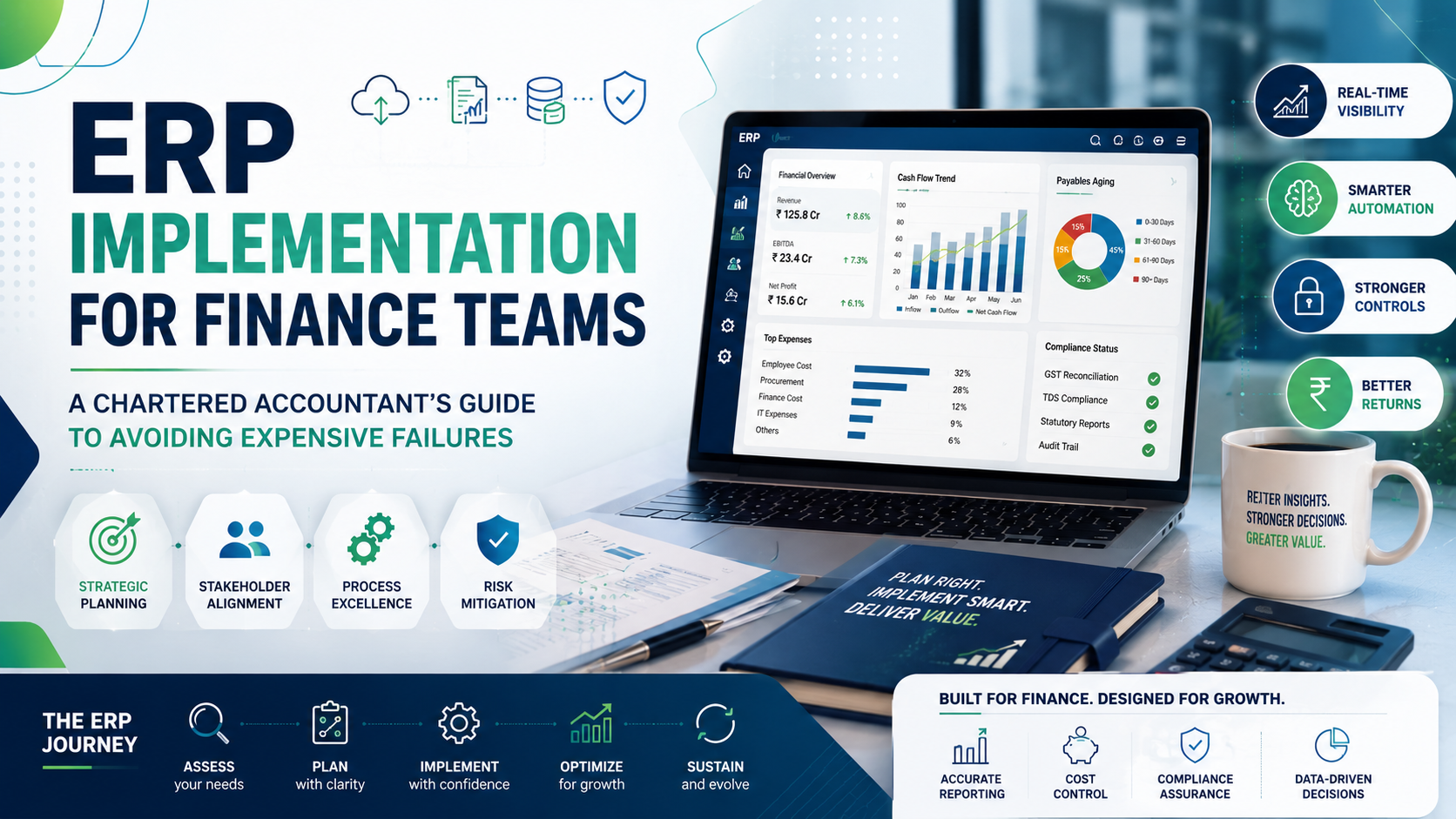The height and width of the screenshot is (819, 1456).
Task: Click the Assess magnifying glass icon
Action: click(209, 723)
